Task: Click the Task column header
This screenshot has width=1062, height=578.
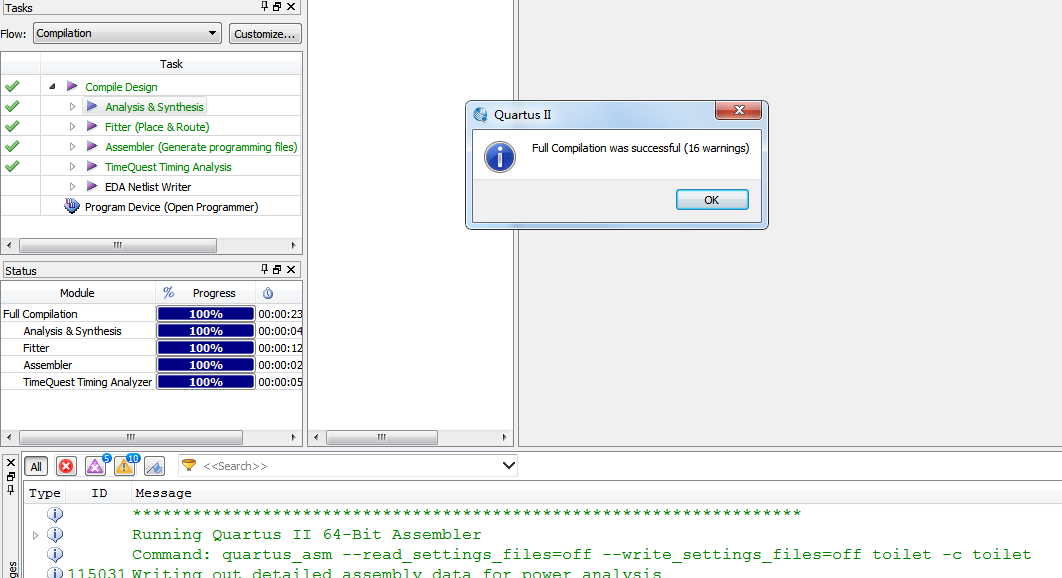Action: (171, 64)
